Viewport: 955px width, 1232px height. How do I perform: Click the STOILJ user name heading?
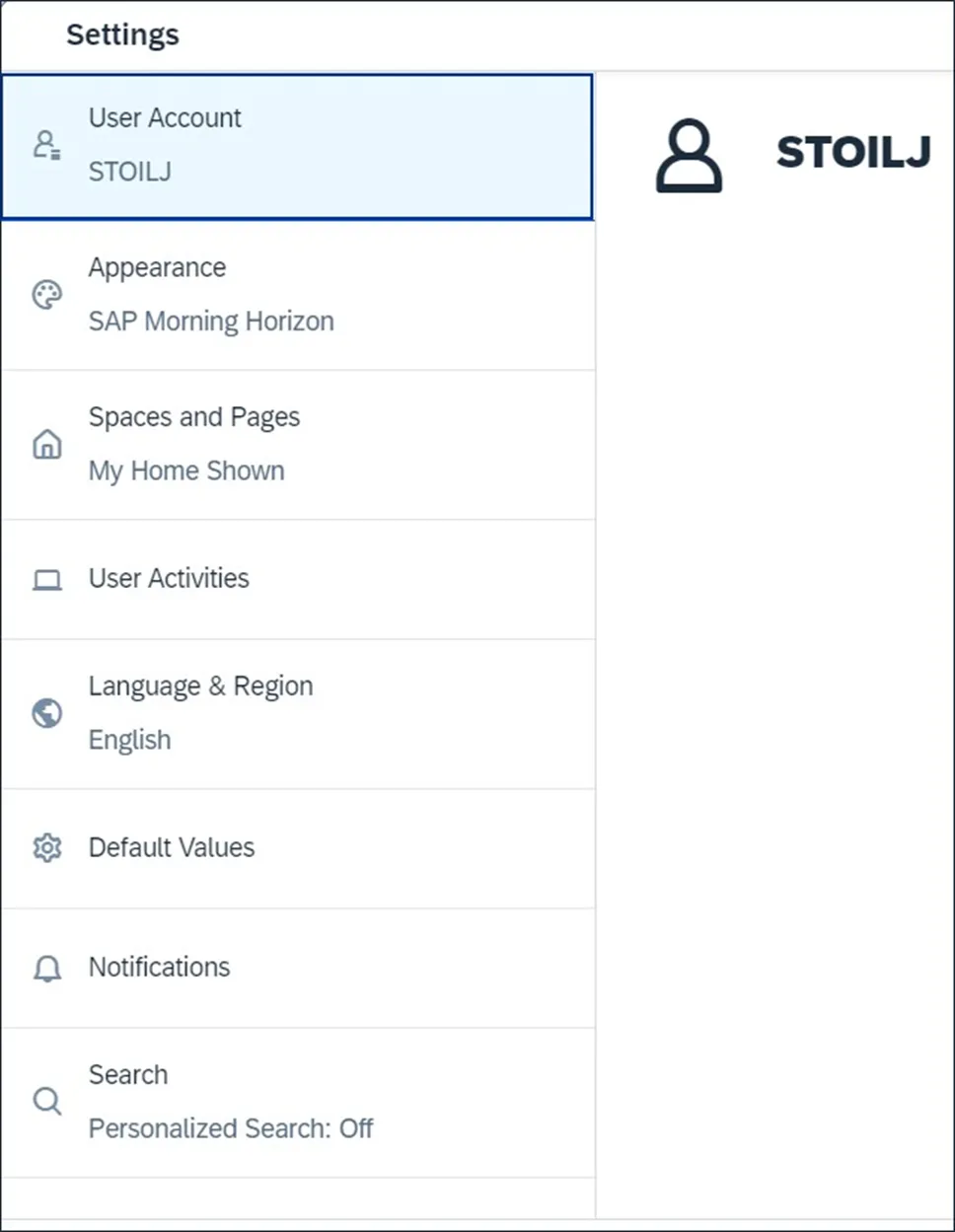pyautogui.click(x=853, y=153)
